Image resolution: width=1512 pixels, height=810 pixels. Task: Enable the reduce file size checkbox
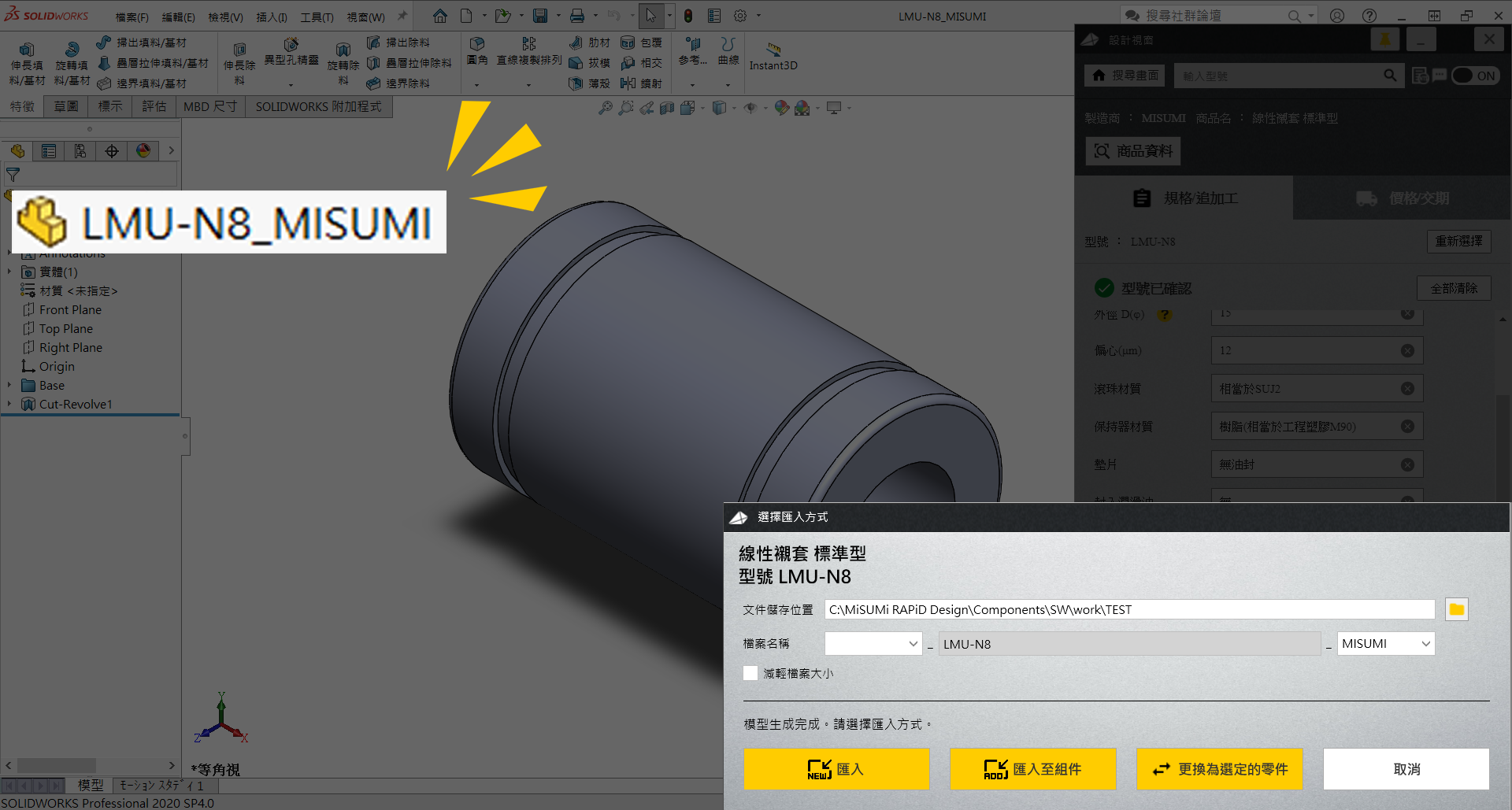tap(750, 673)
